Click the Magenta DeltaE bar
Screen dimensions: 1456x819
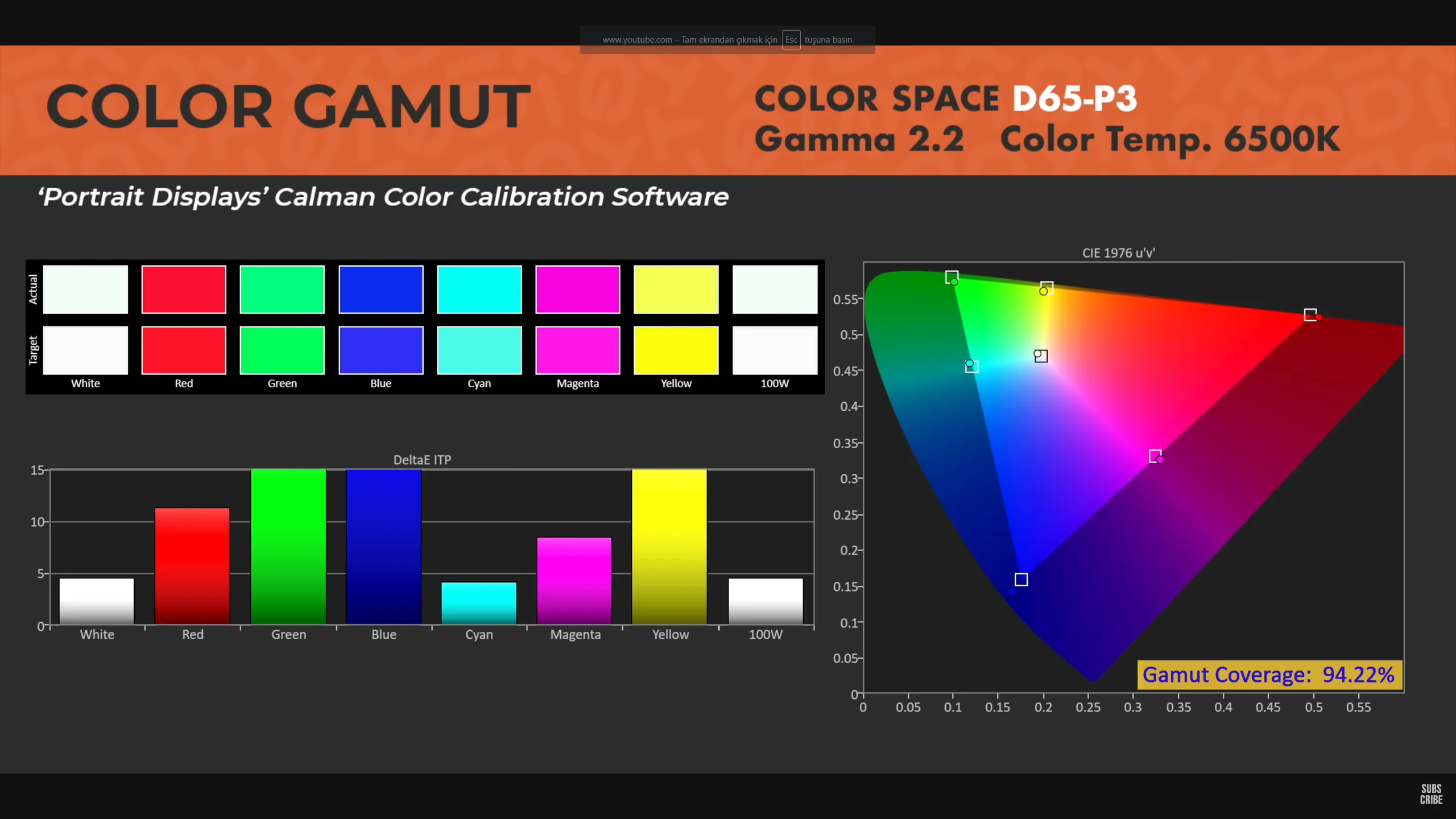[574, 580]
